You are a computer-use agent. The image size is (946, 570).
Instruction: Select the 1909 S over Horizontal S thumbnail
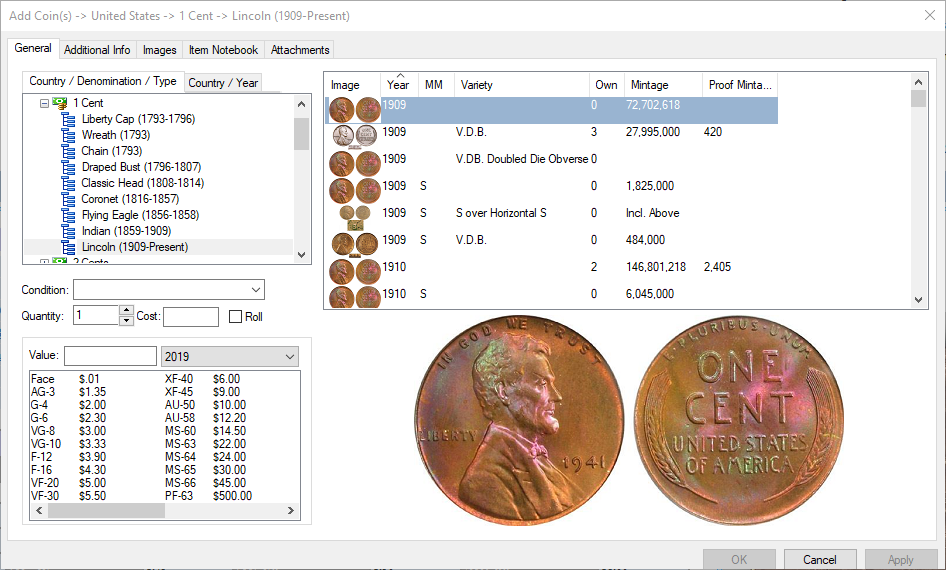[355, 217]
